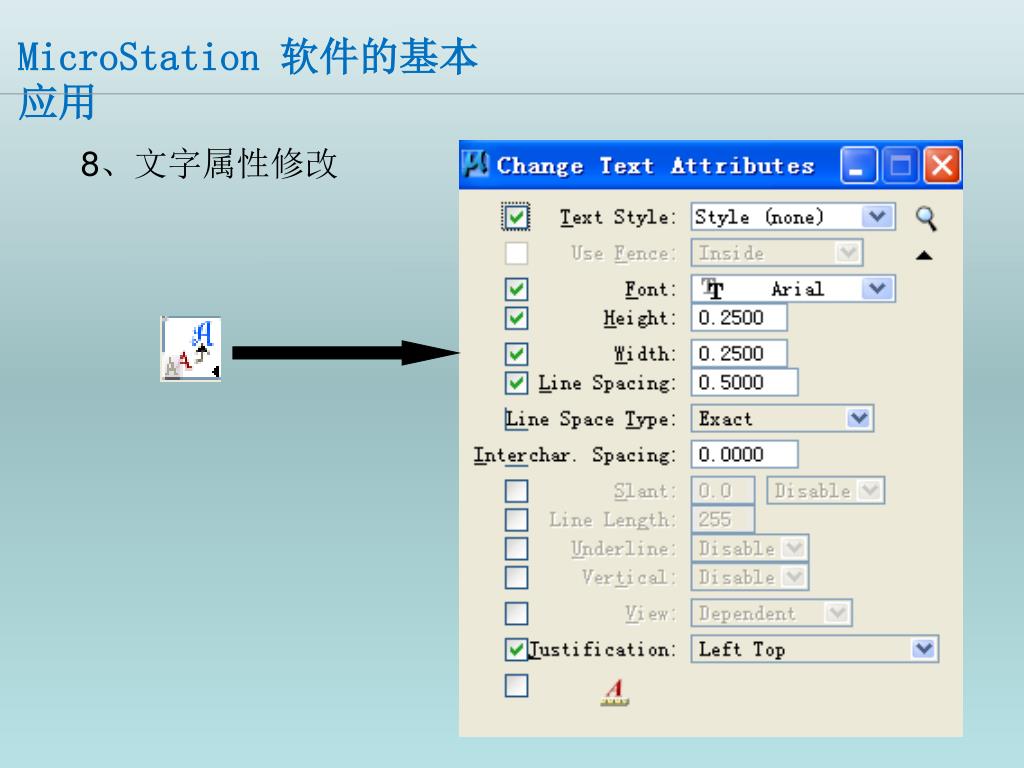1024x768 pixels.
Task: Click the Interchar. Spacing label
Action: (575, 455)
